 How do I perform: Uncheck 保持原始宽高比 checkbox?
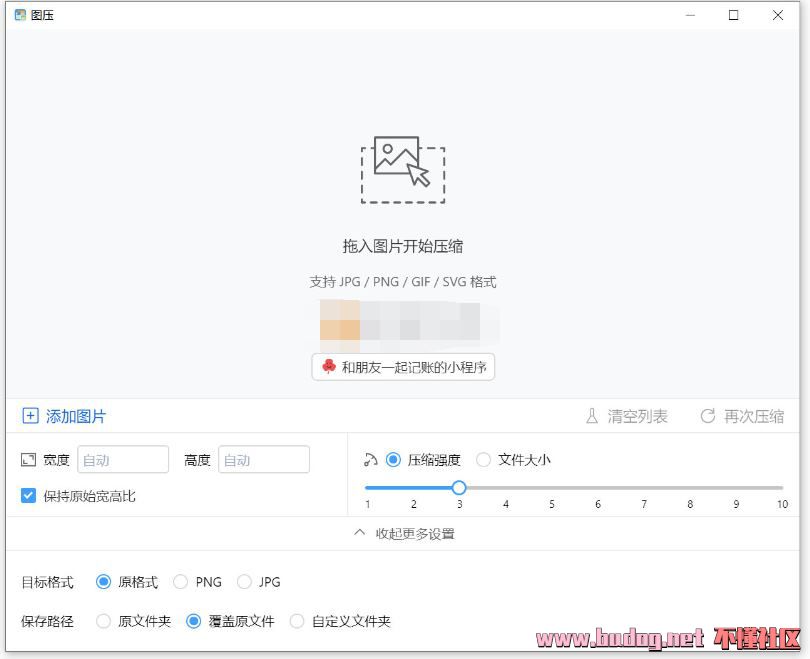[29, 496]
